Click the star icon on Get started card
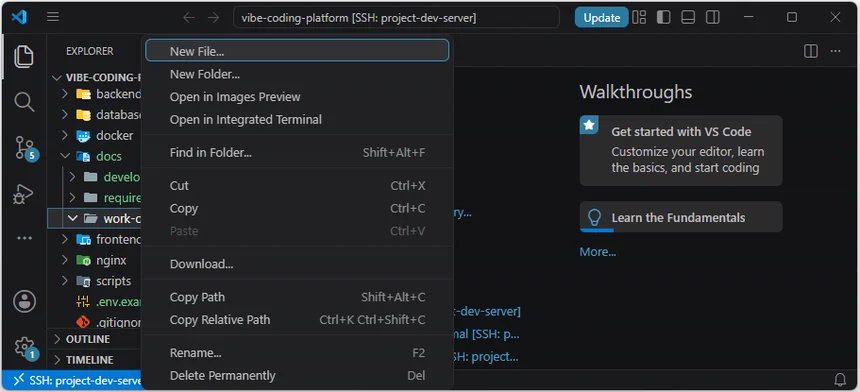The image size is (860, 392). [x=589, y=125]
